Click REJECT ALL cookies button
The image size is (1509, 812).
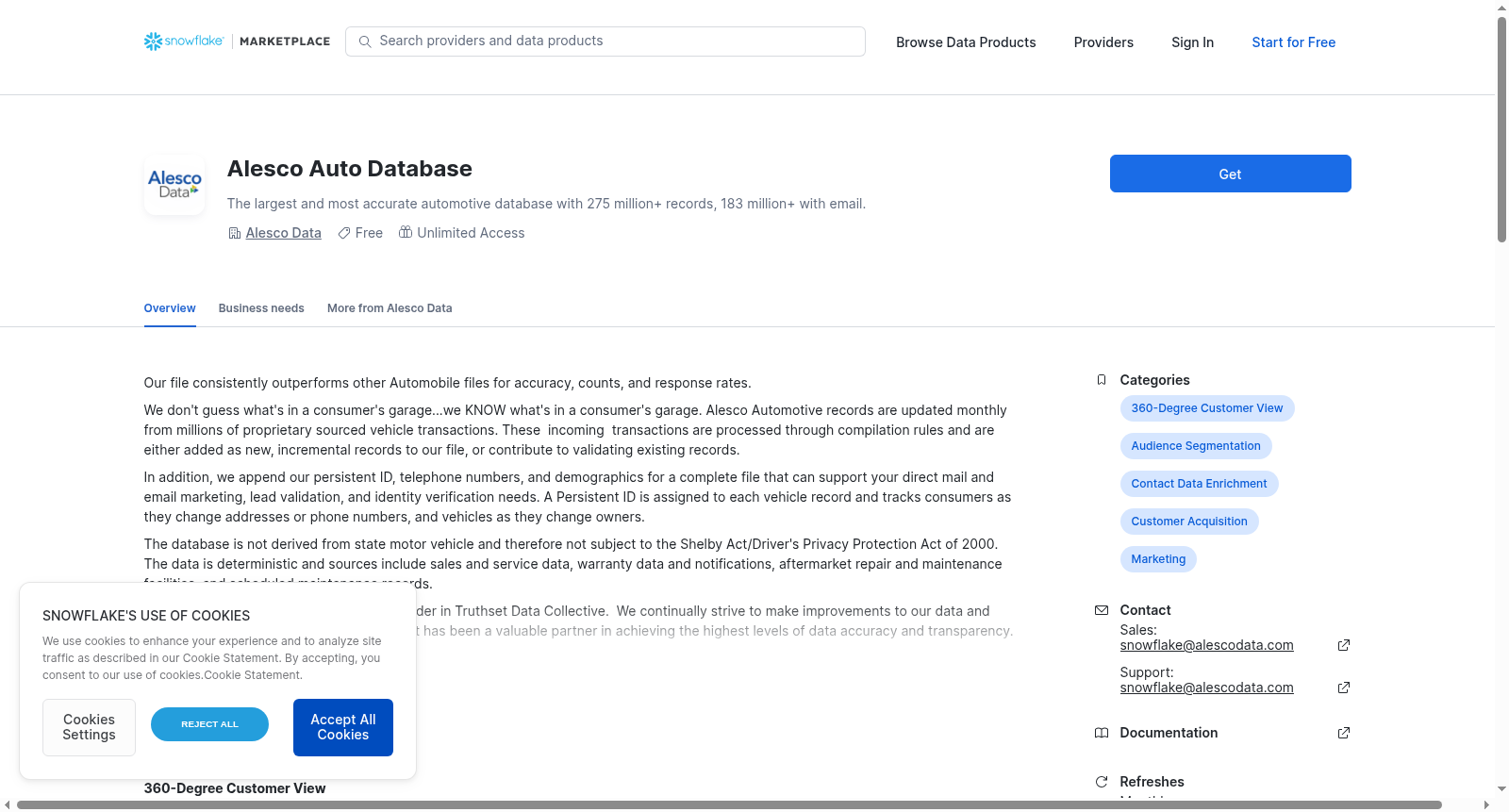(x=209, y=724)
